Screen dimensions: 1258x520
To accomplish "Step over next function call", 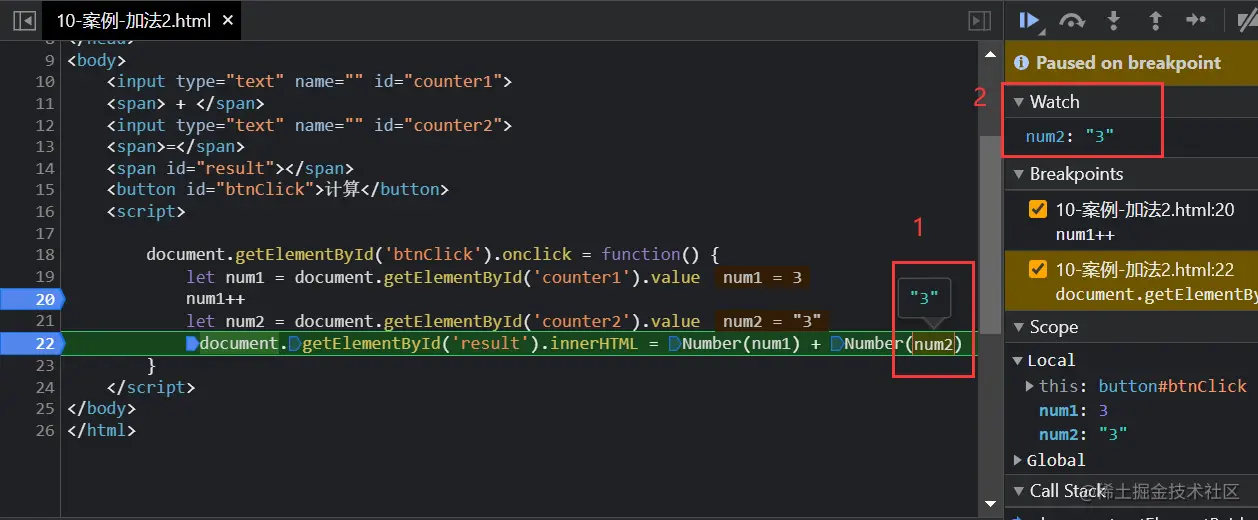I will [x=1072, y=20].
